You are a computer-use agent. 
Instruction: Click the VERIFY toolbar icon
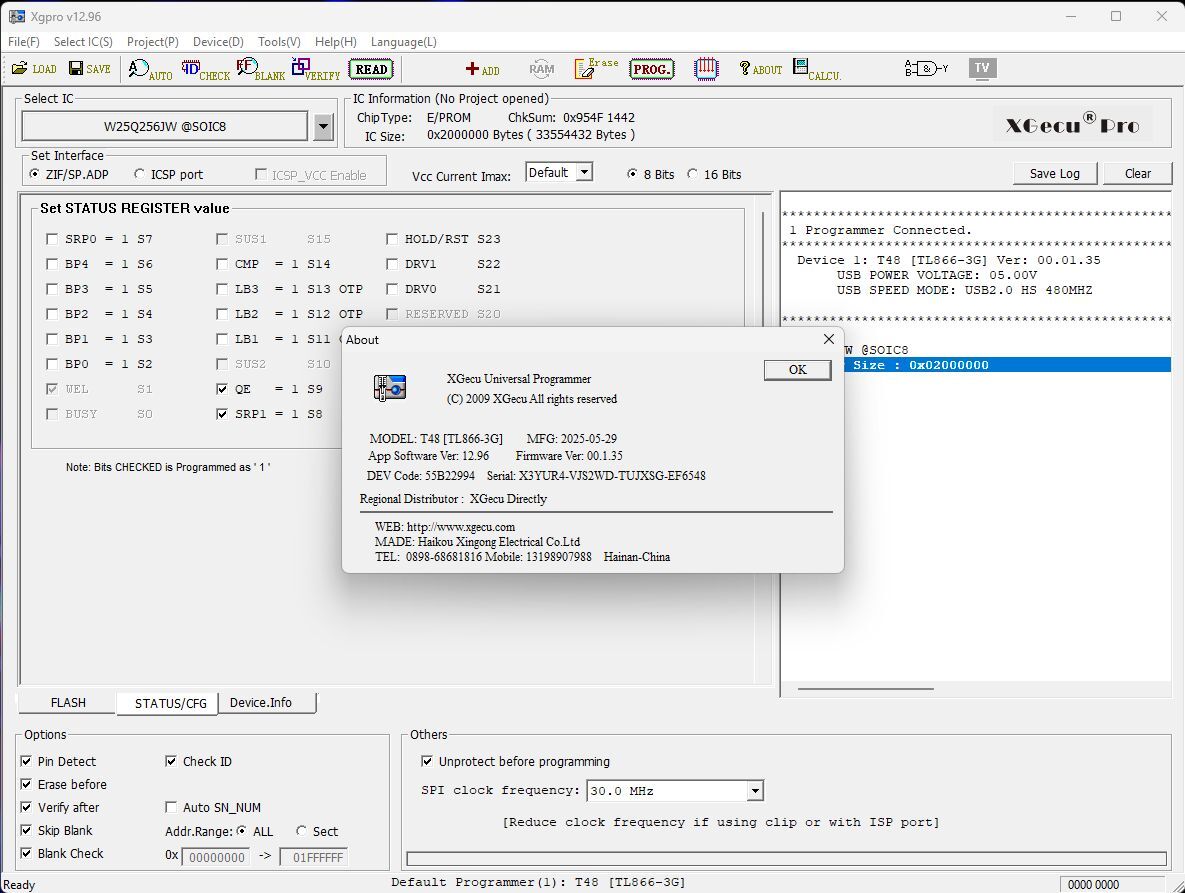point(316,70)
